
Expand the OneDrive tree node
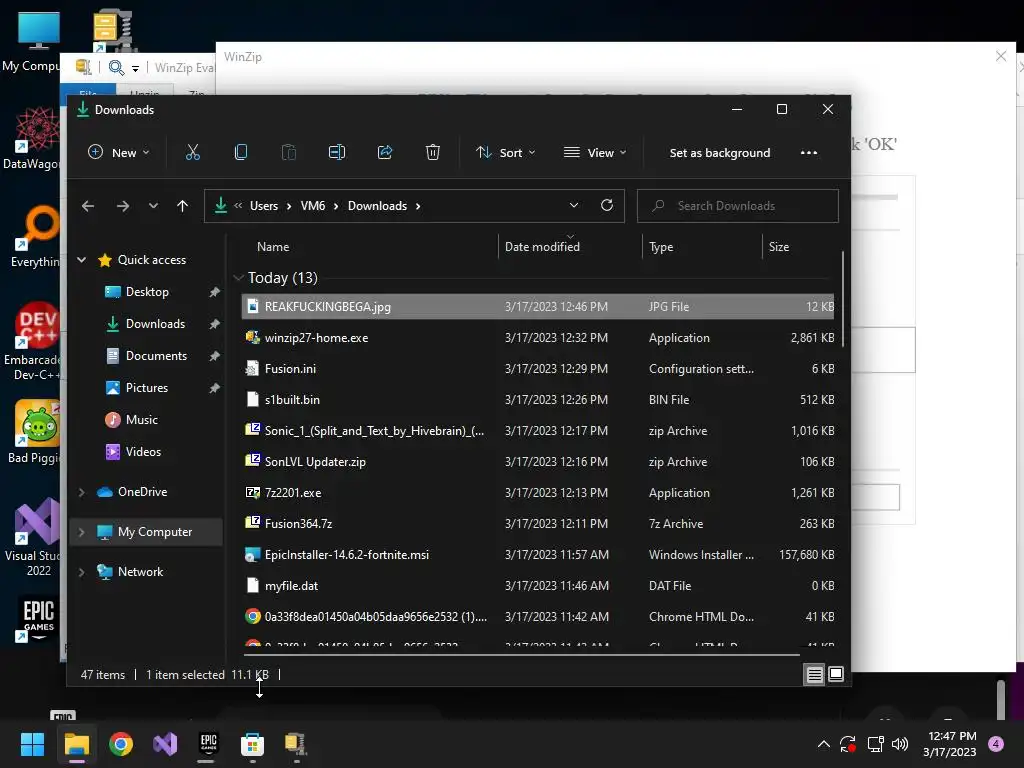[x=82, y=492]
